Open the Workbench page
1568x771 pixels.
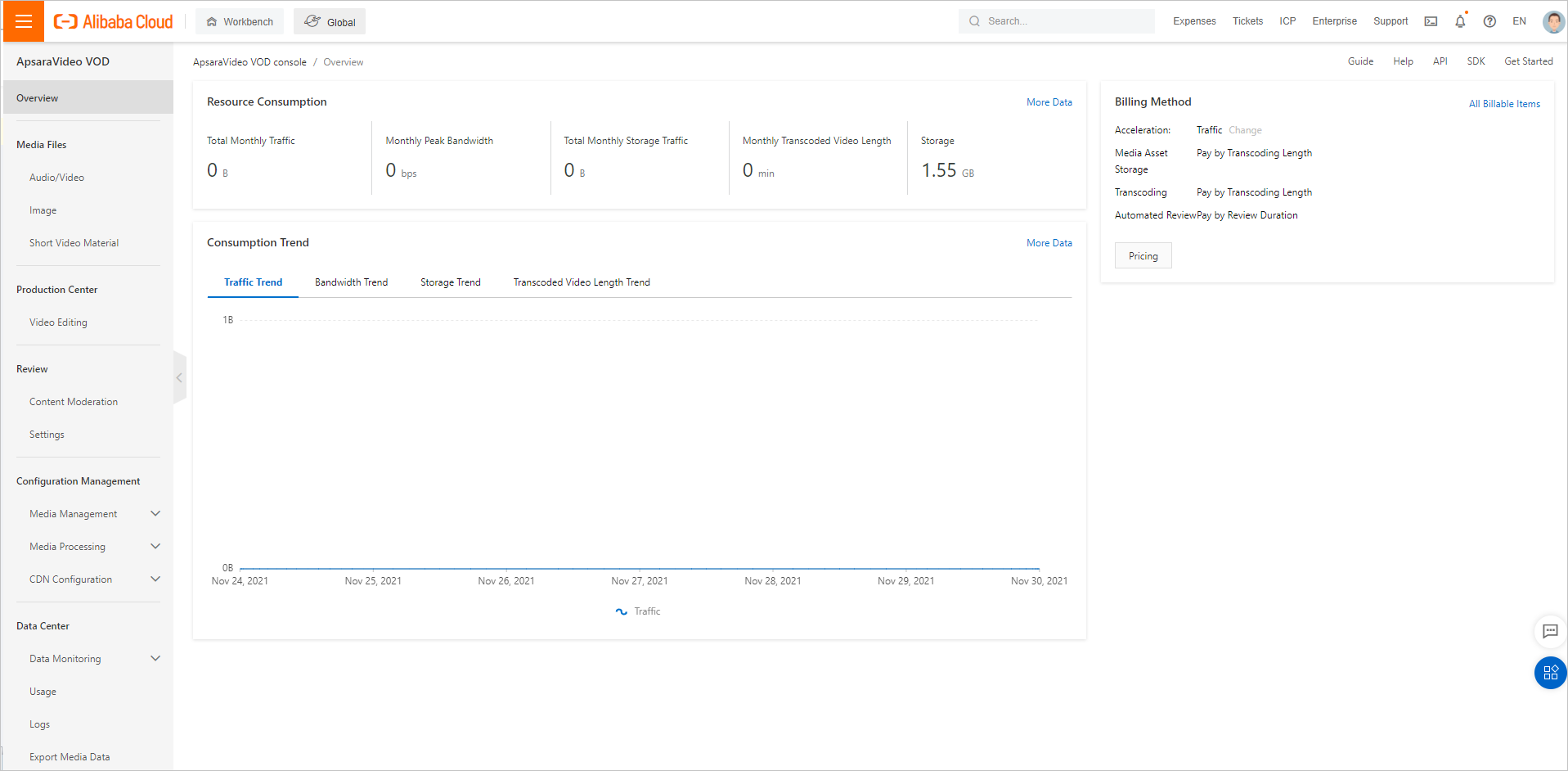pos(240,21)
